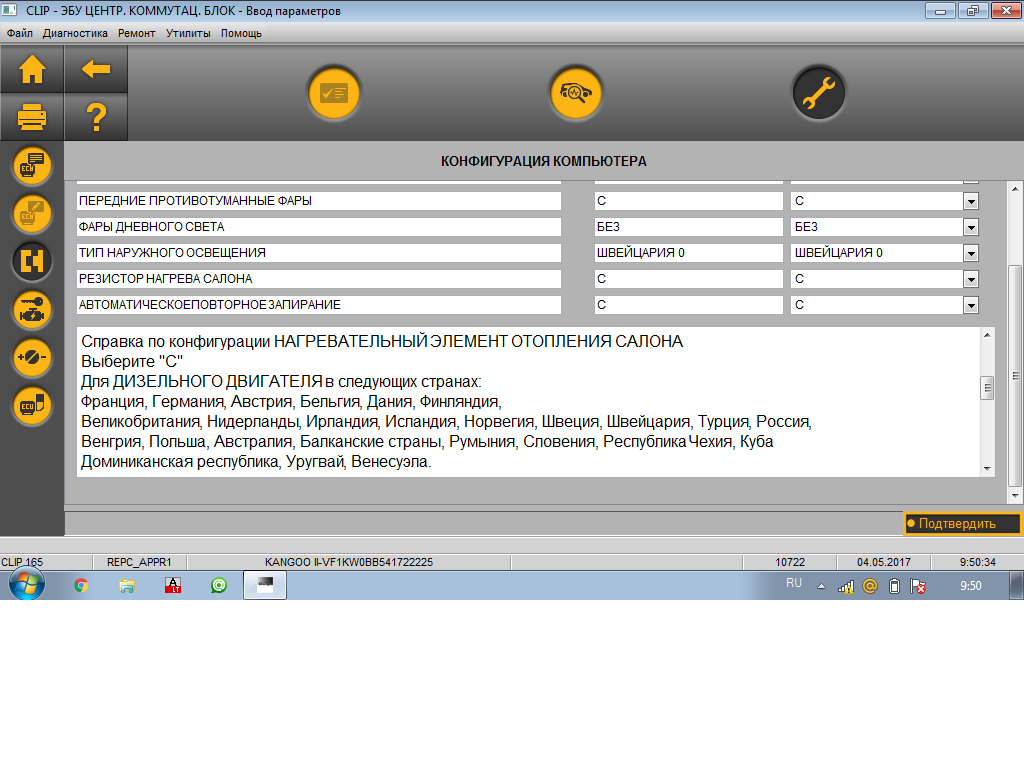1024x768 pixels.
Task: Expand АВТОМАТИЧЕСКОЕ ПОВТОРНОЕ ЗАПИРАНИЕ dropdown arrow
Action: click(x=971, y=305)
